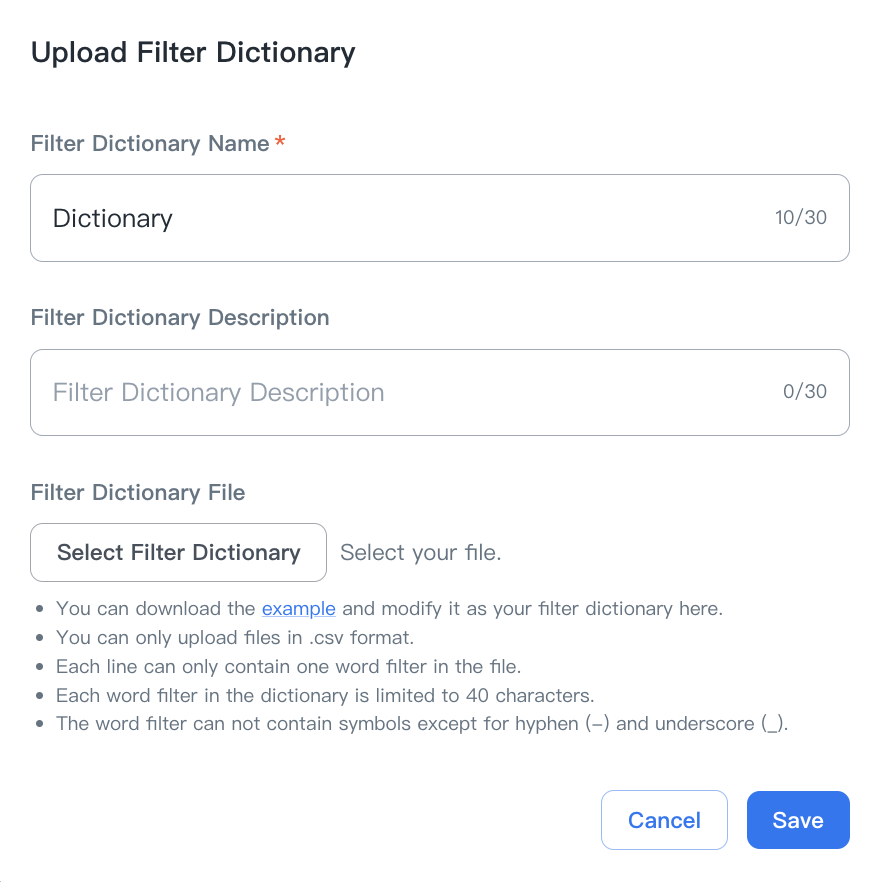Click the 'Filter Dictionary Name' label

click(150, 144)
